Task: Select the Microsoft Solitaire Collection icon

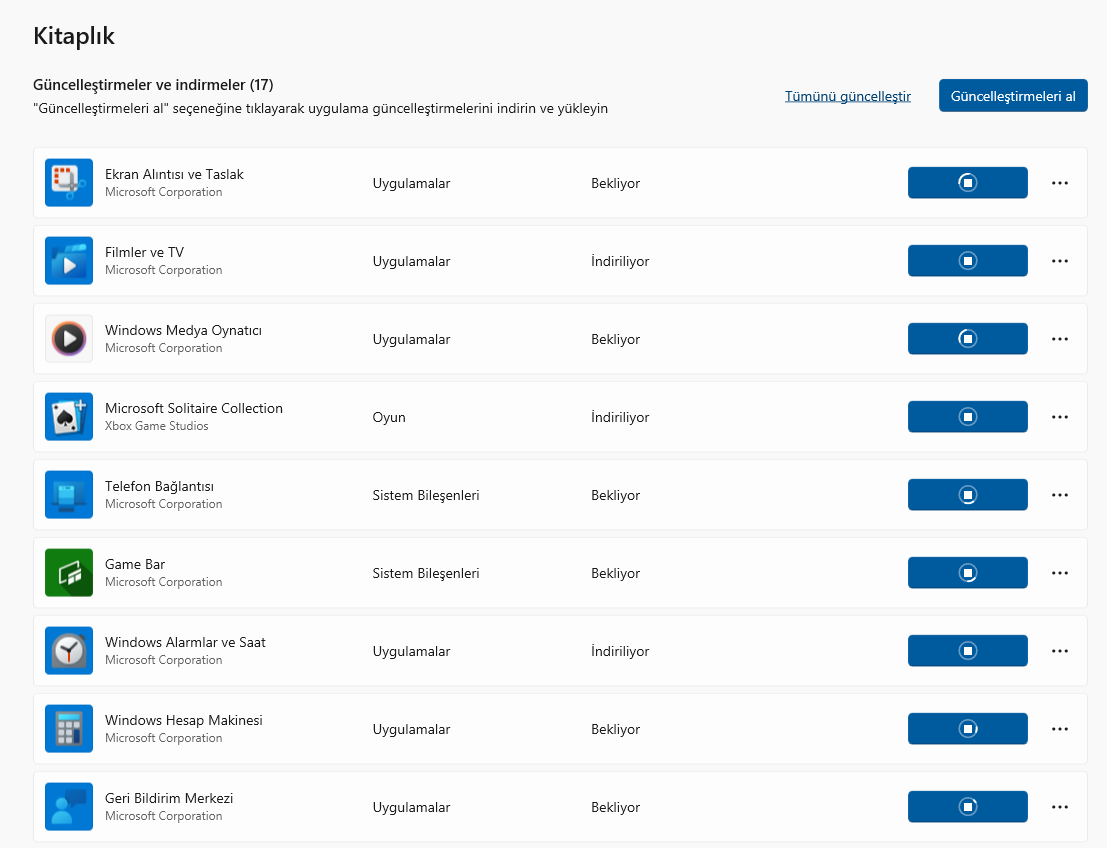Action: 69,417
